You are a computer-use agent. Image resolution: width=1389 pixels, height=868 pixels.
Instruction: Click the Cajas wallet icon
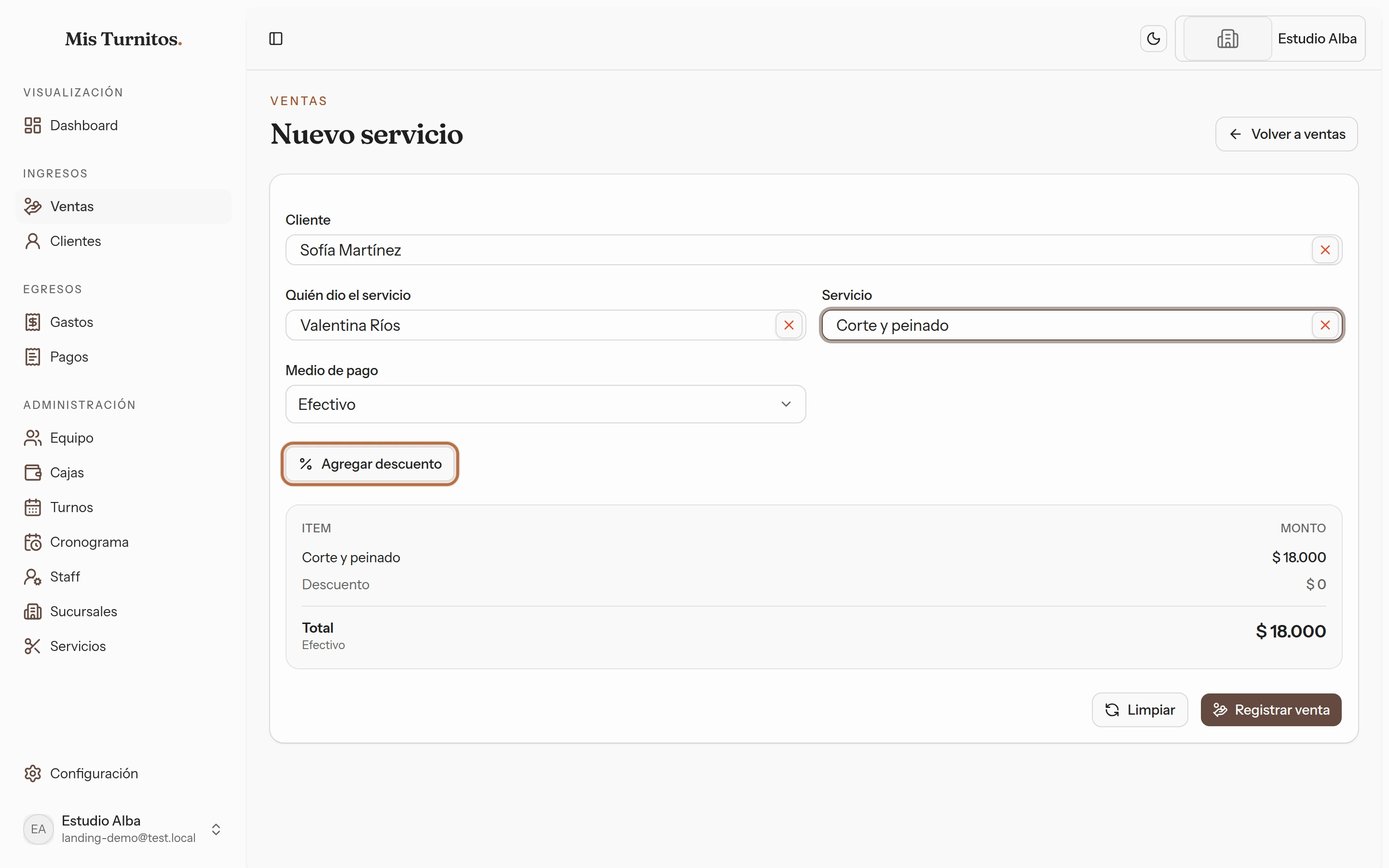(33, 473)
